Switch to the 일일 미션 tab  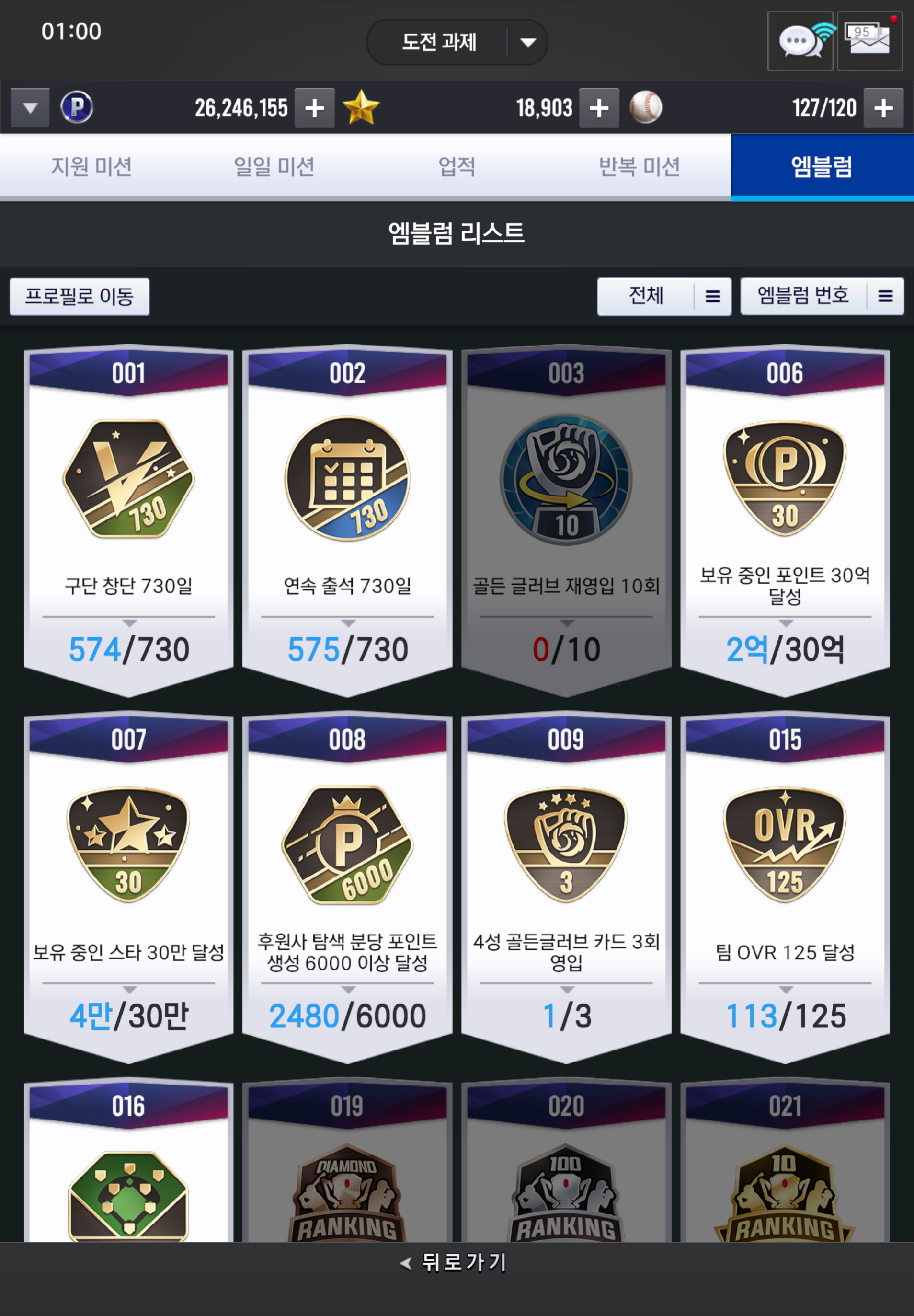click(274, 167)
